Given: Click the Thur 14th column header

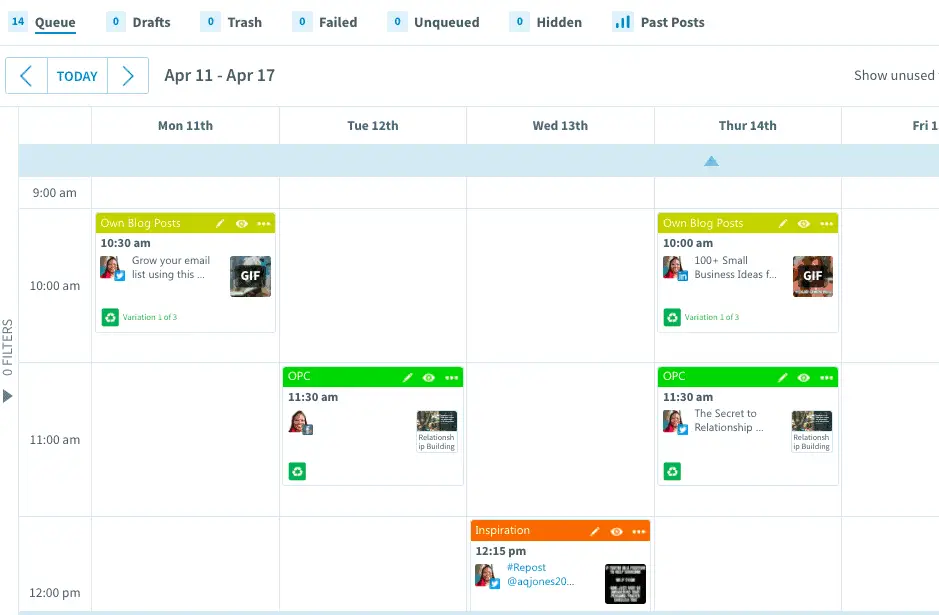Looking at the screenshot, I should (747, 126).
